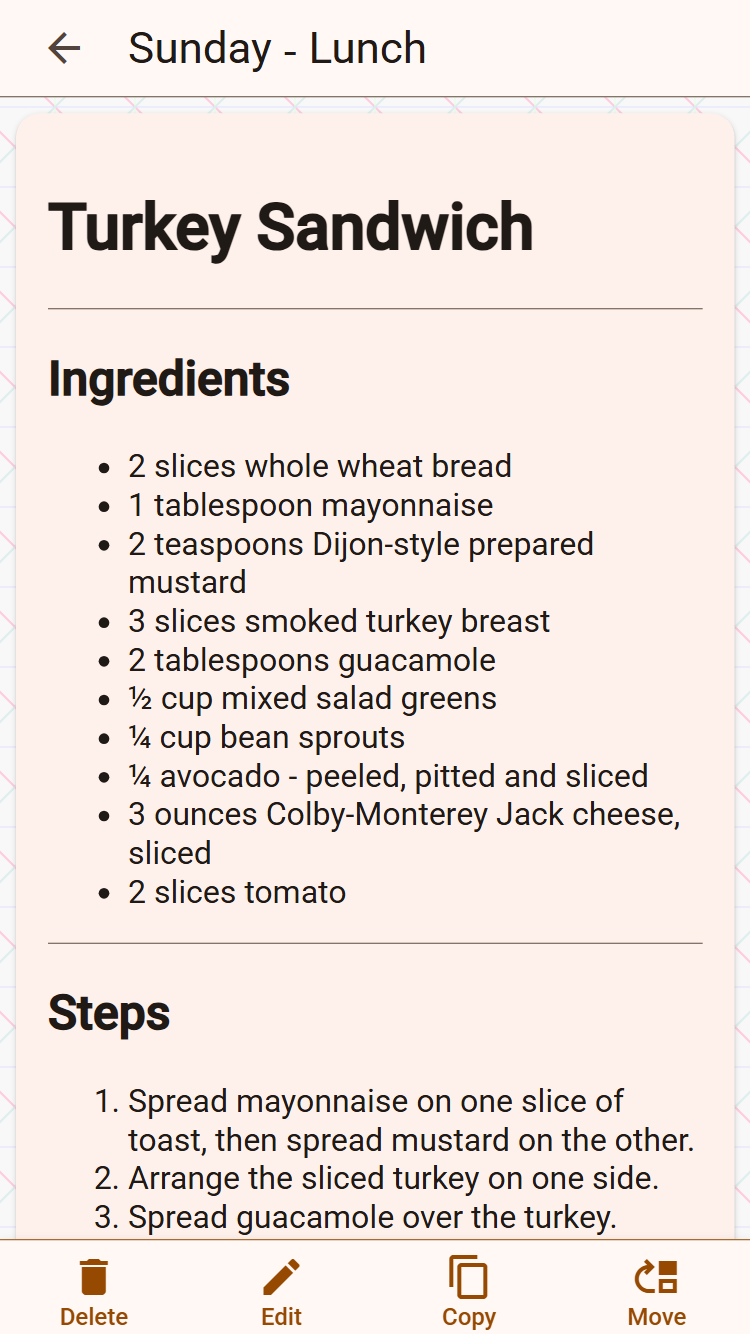Click the Sunday - Lunch page title
Screen dimensions: 750x1334
coord(277,48)
